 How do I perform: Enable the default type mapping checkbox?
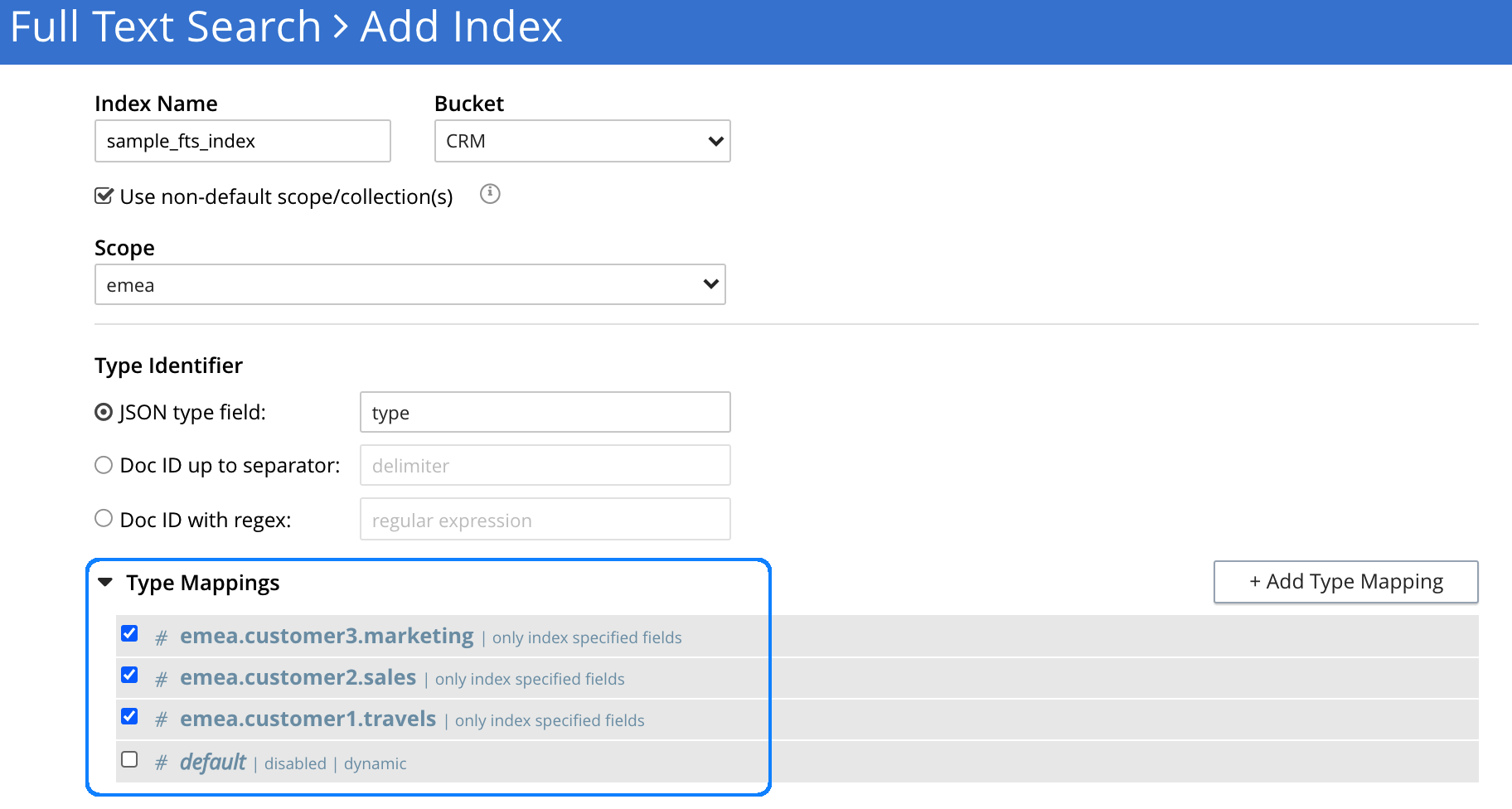pyautogui.click(x=129, y=760)
